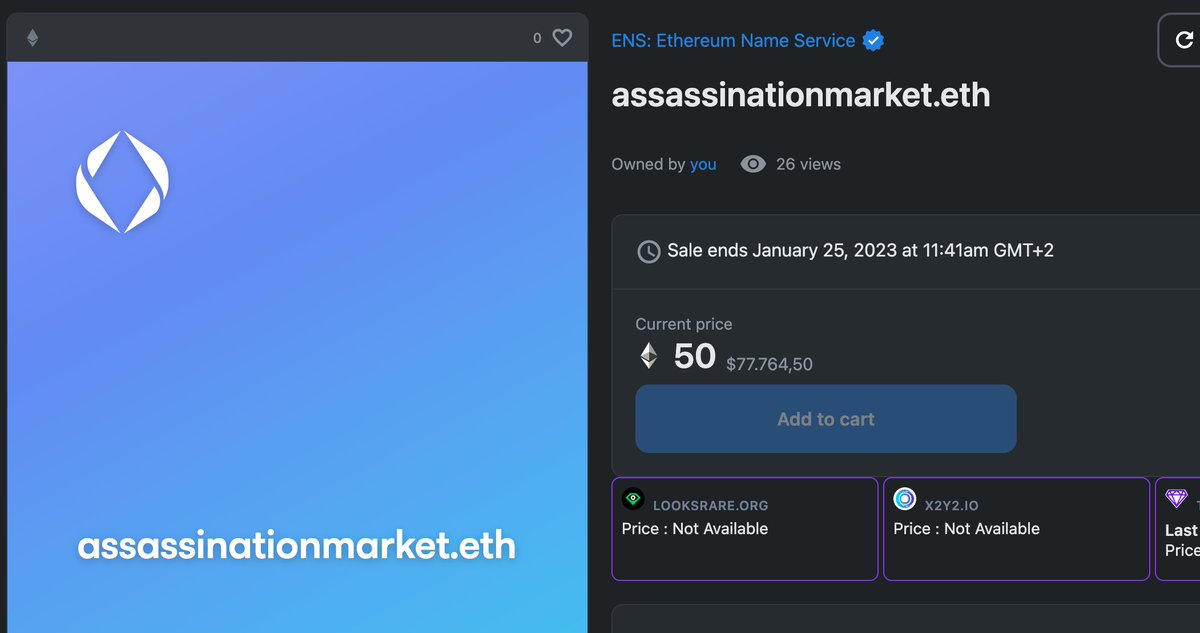Click the sale ends date banner
This screenshot has height=633, width=1200.
(x=850, y=251)
